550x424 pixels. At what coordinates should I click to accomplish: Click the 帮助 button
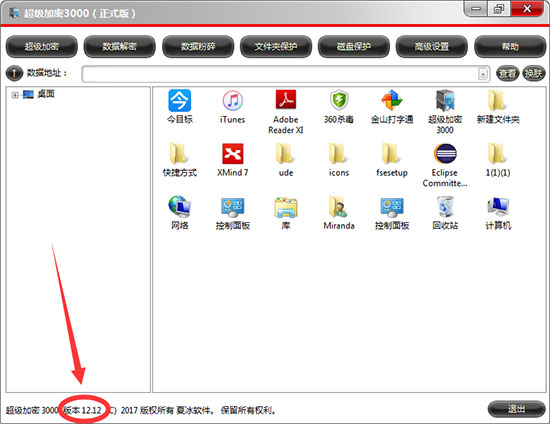(x=510, y=47)
